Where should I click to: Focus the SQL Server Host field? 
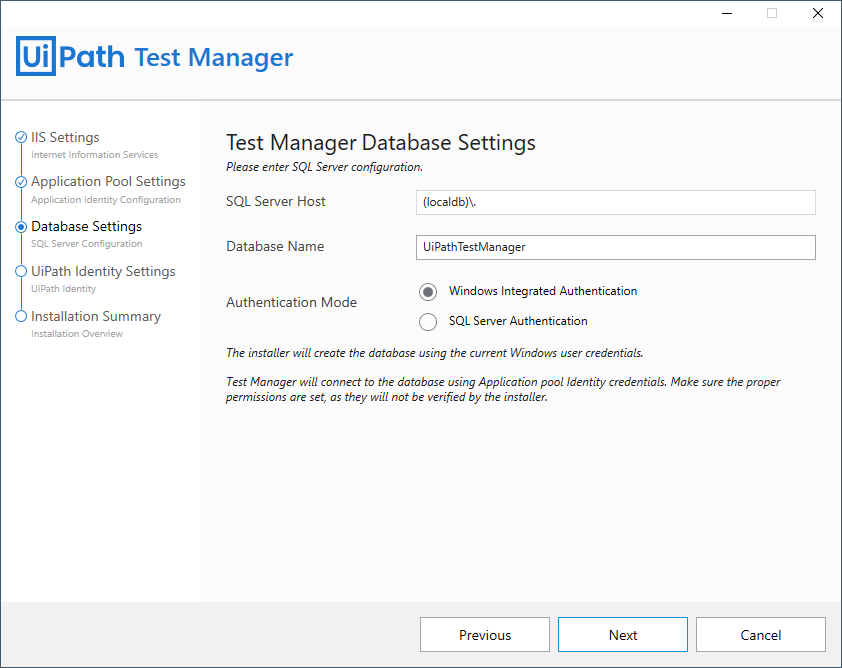coord(616,202)
